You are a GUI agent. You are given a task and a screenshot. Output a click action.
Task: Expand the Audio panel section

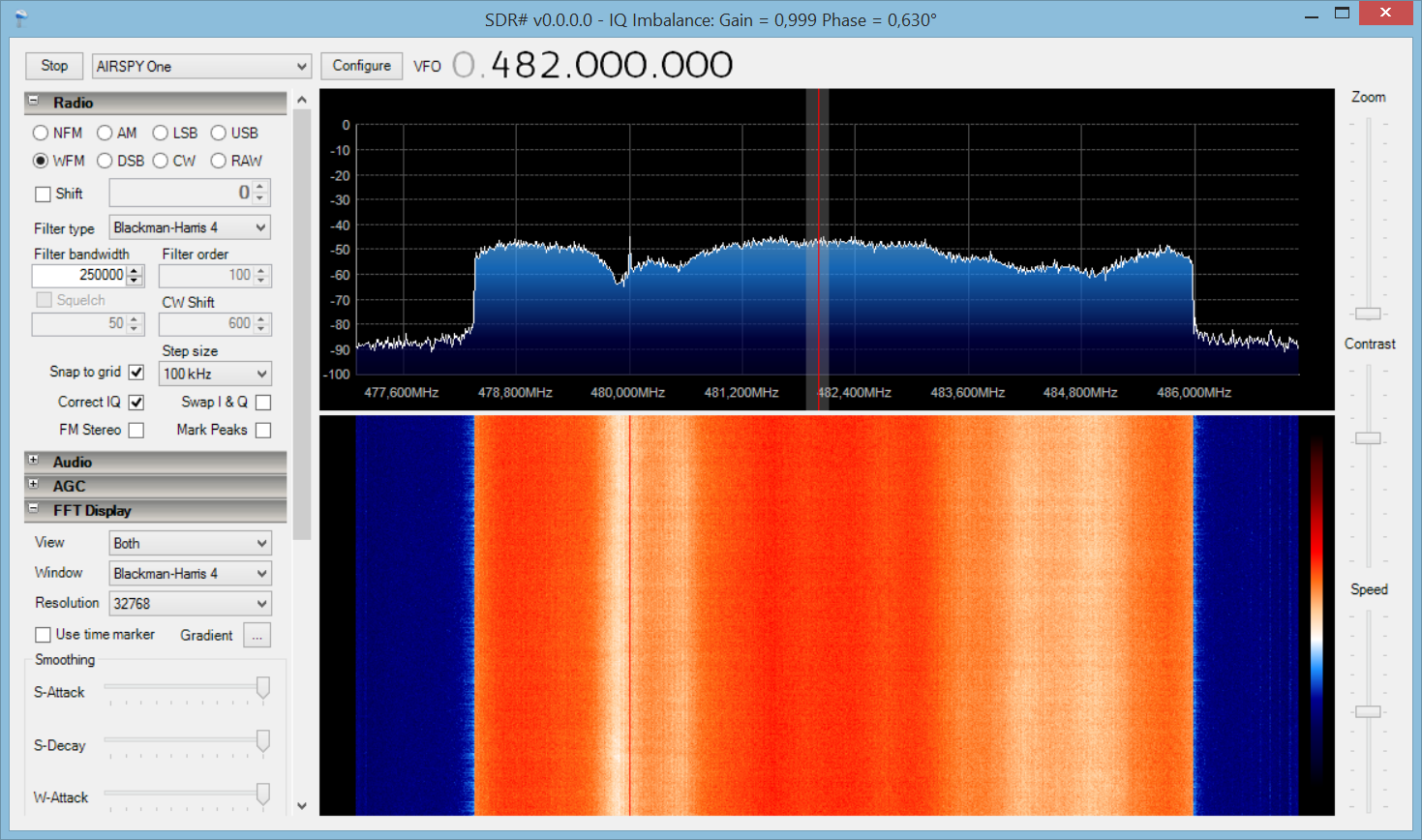34,460
